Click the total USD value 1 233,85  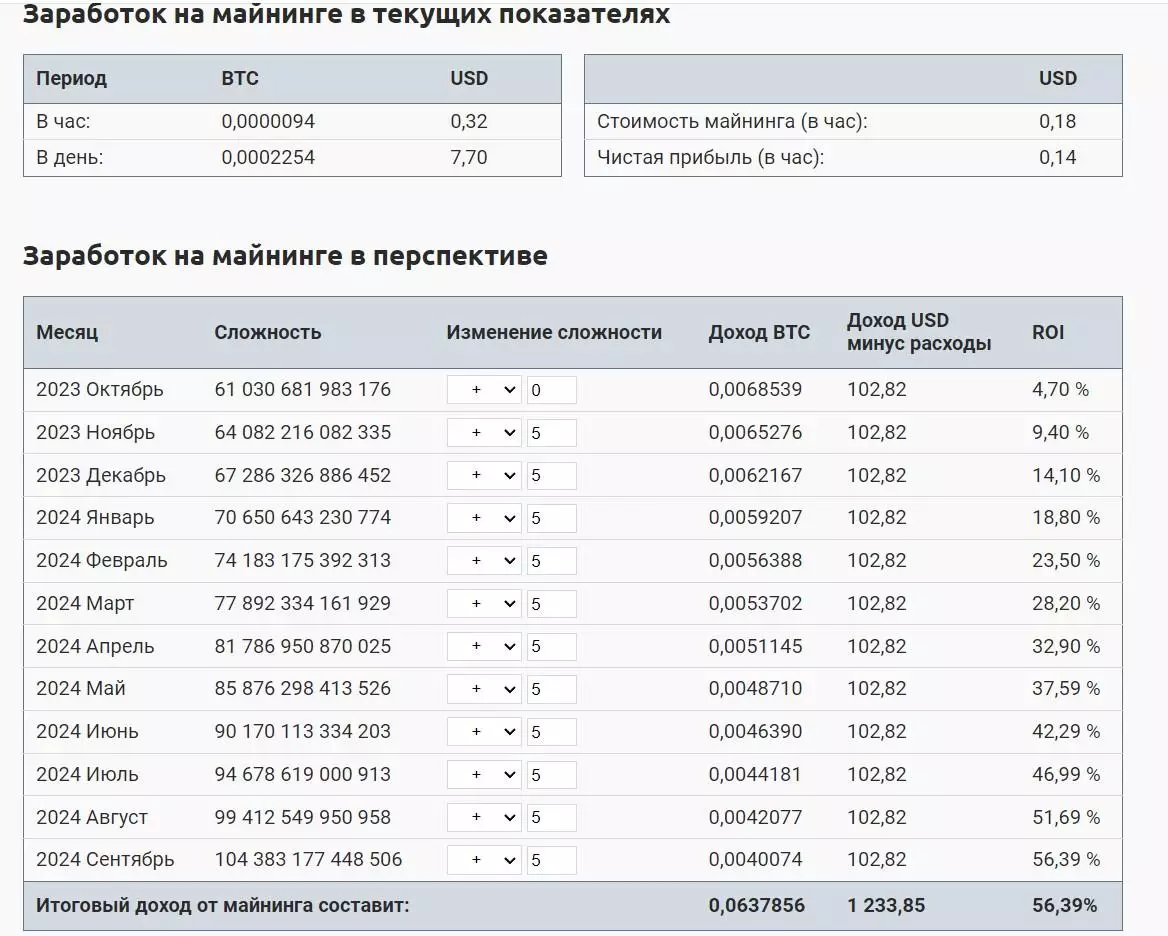tap(886, 905)
